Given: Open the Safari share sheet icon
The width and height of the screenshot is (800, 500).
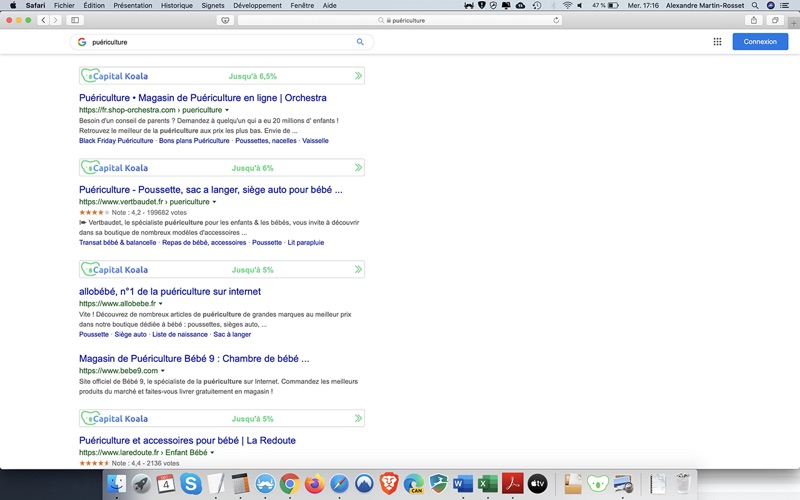Looking at the screenshot, I should pos(754,20).
